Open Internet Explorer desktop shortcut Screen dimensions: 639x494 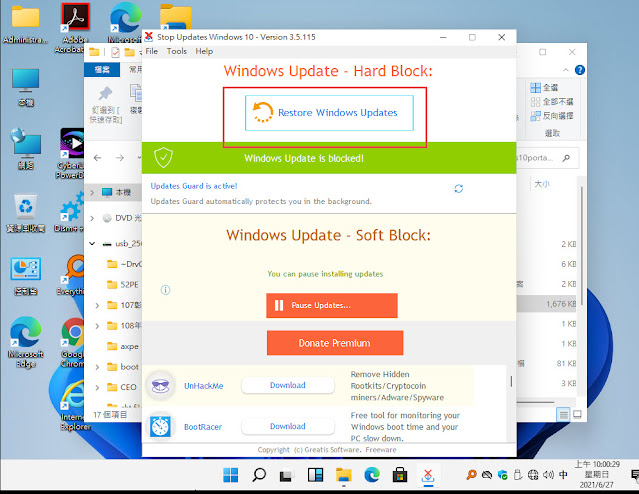[x=74, y=405]
